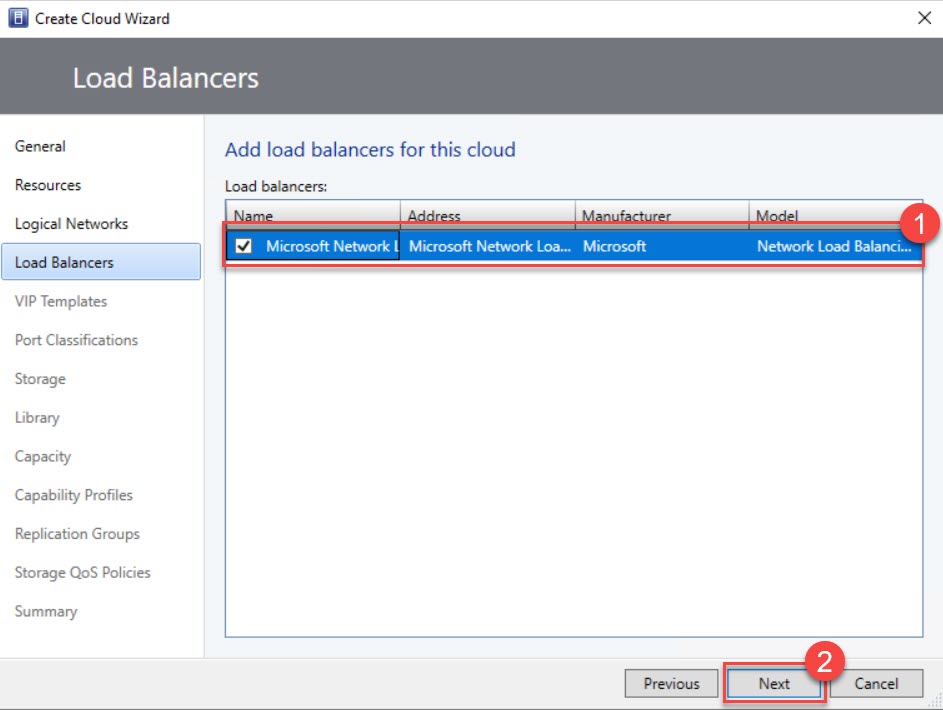Uncheck the Microsoft Network Load Balancer checkbox
Screen dimensions: 943x710
click(x=243, y=246)
